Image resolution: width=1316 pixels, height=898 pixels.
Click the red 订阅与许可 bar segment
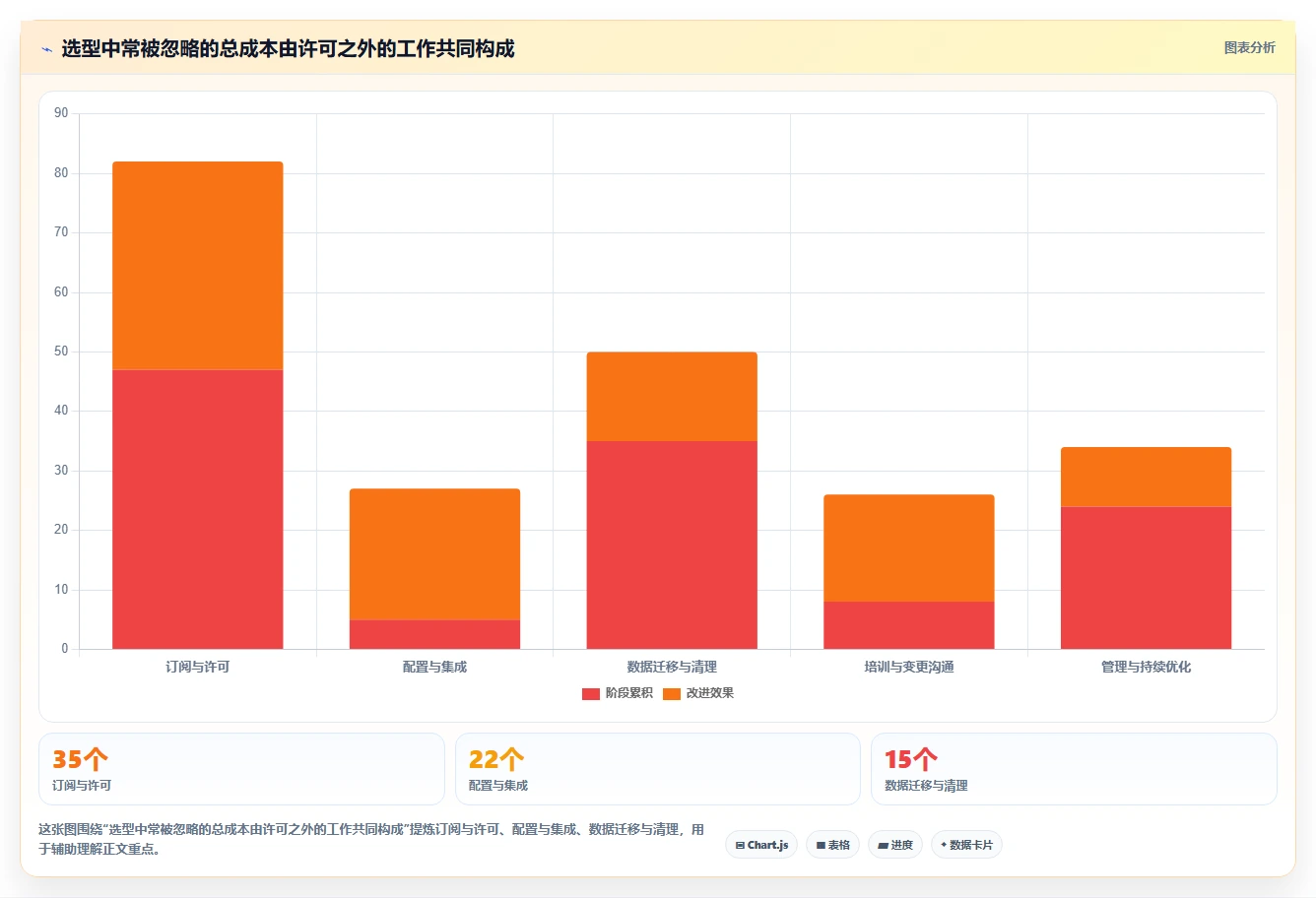[197, 509]
